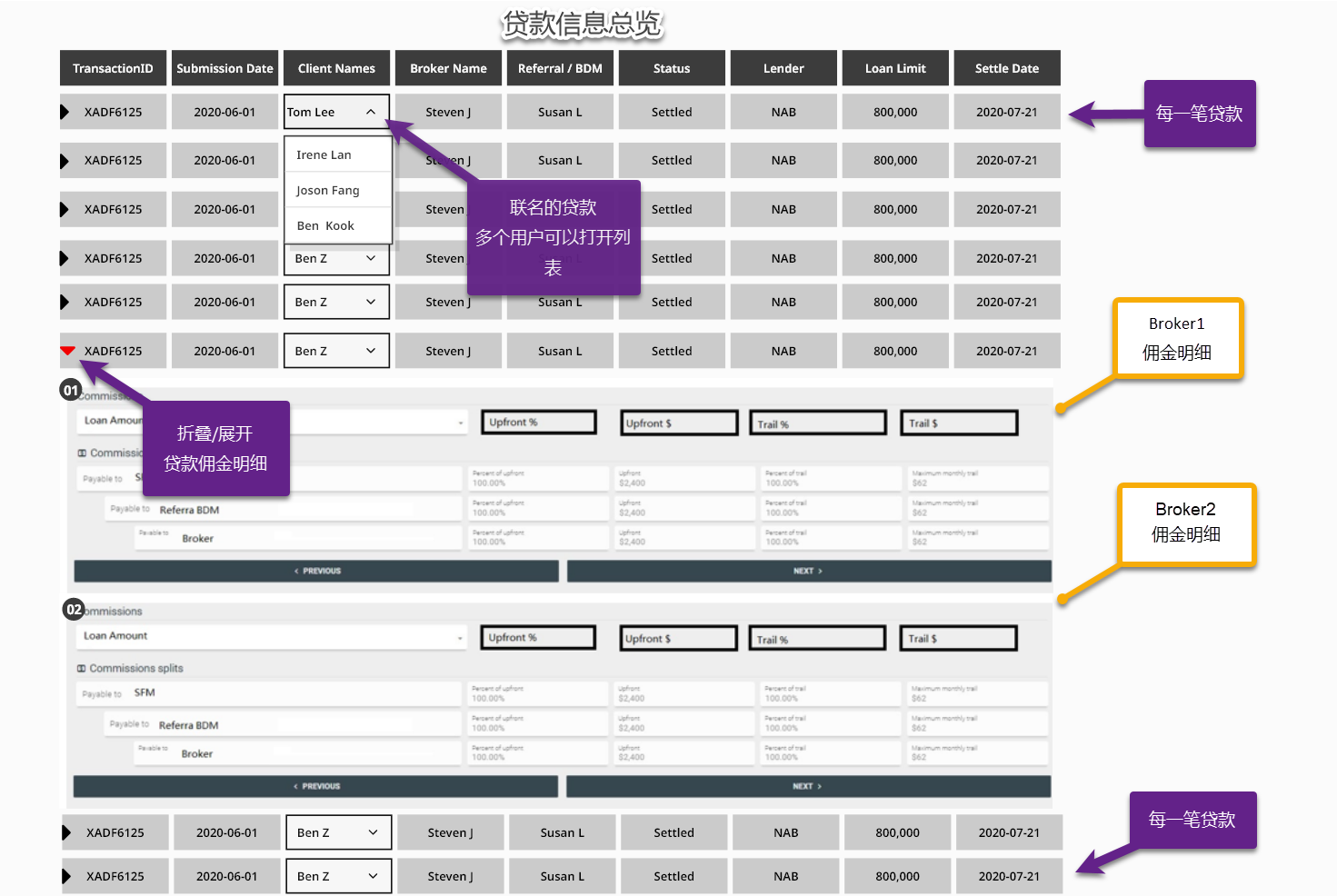The image size is (1337, 896).
Task: Click NAB lender in Tom Lee row
Action: 783,112
